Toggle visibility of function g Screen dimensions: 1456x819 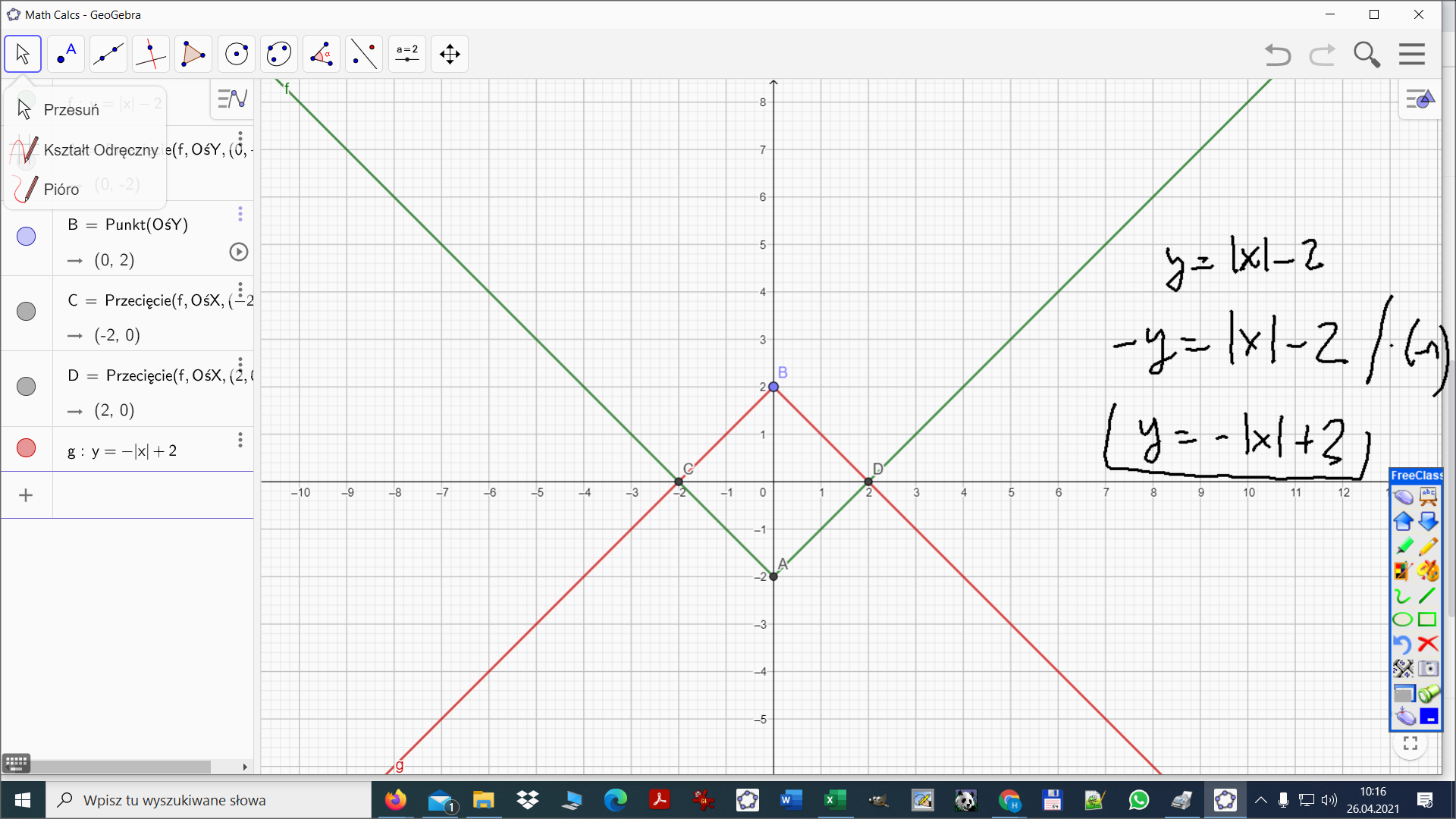[27, 448]
